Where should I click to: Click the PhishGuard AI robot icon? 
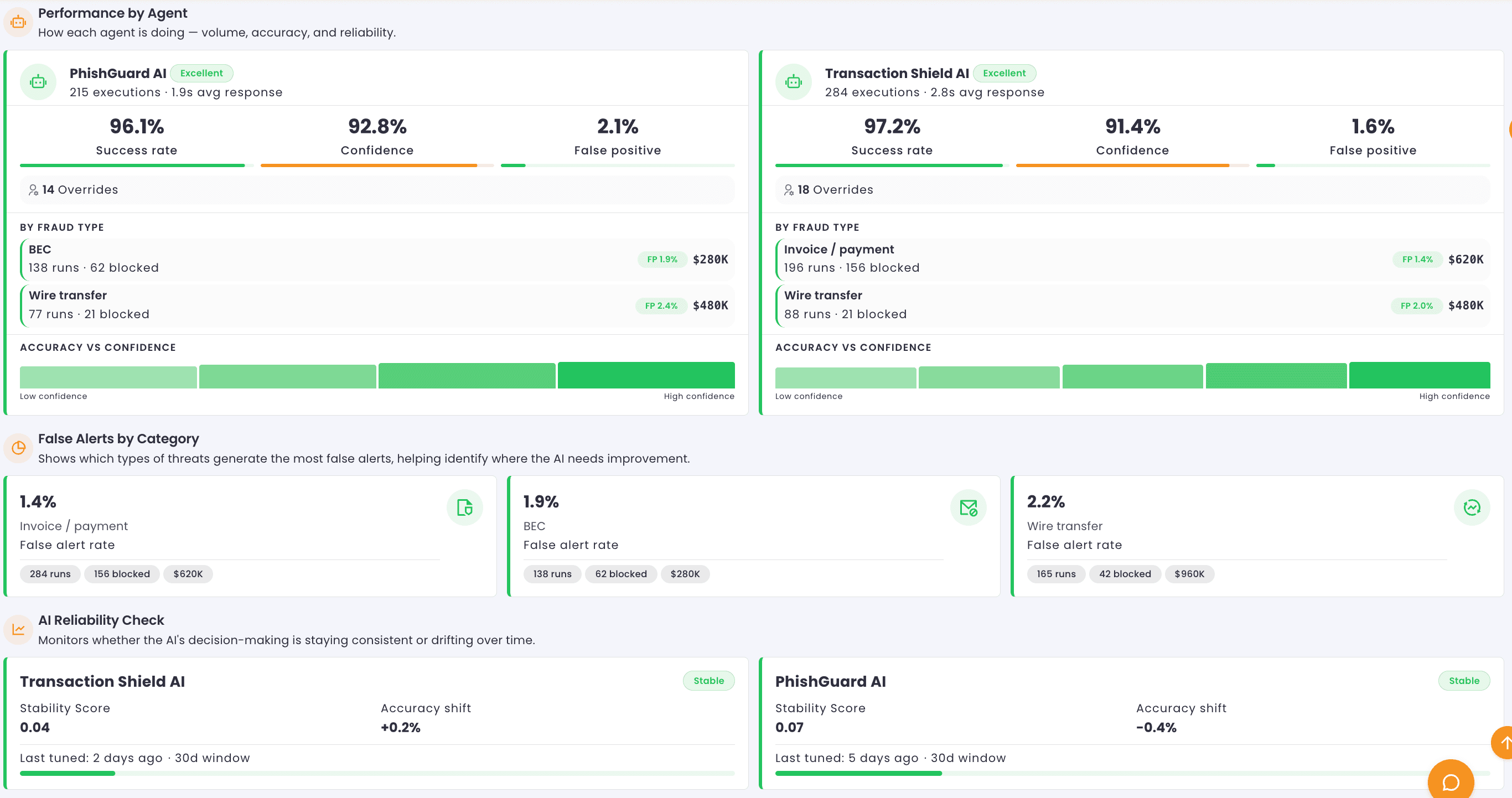38,81
